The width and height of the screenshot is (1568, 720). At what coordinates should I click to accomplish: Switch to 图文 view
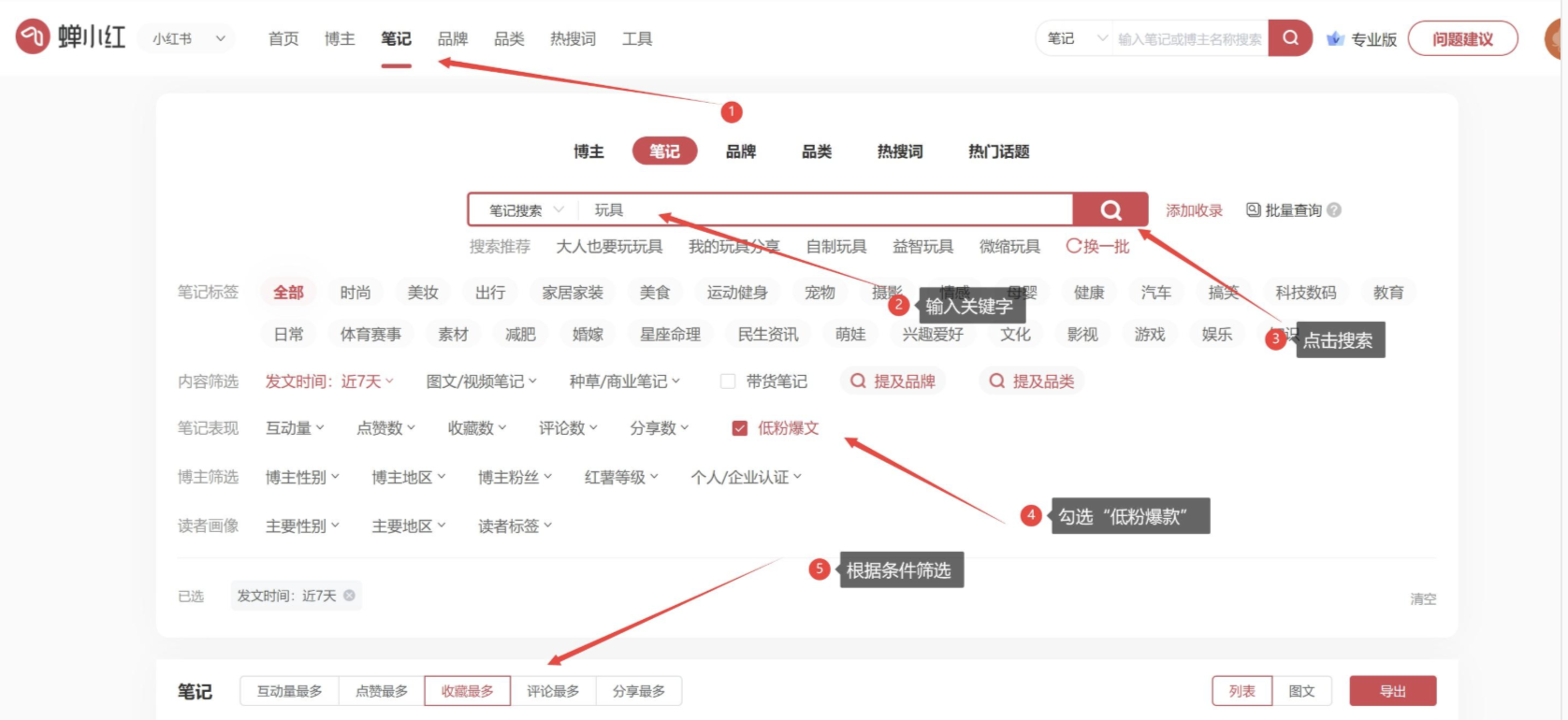point(1301,691)
